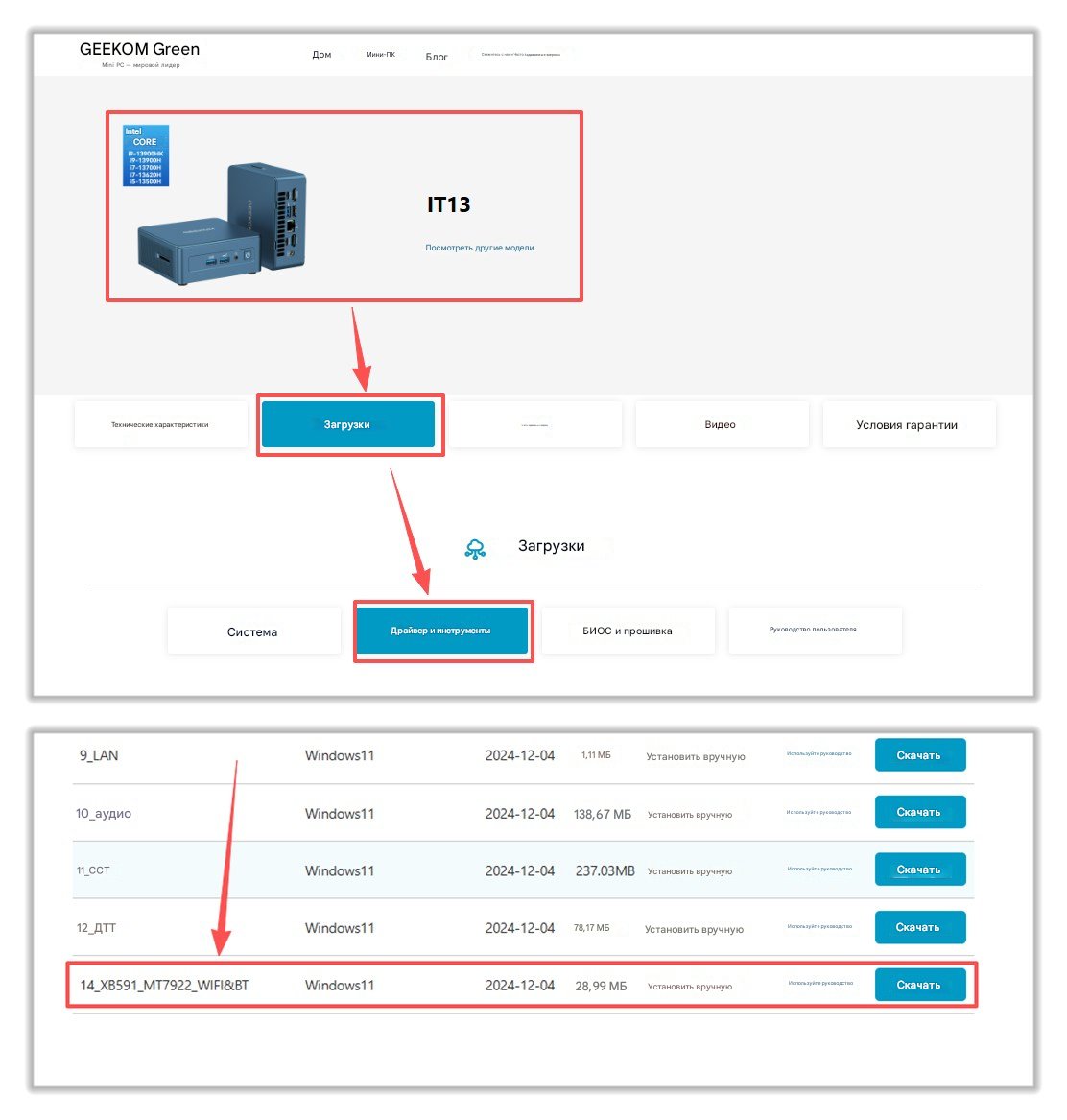Open the Блог navigation item
The image size is (1067, 1120).
(x=437, y=57)
